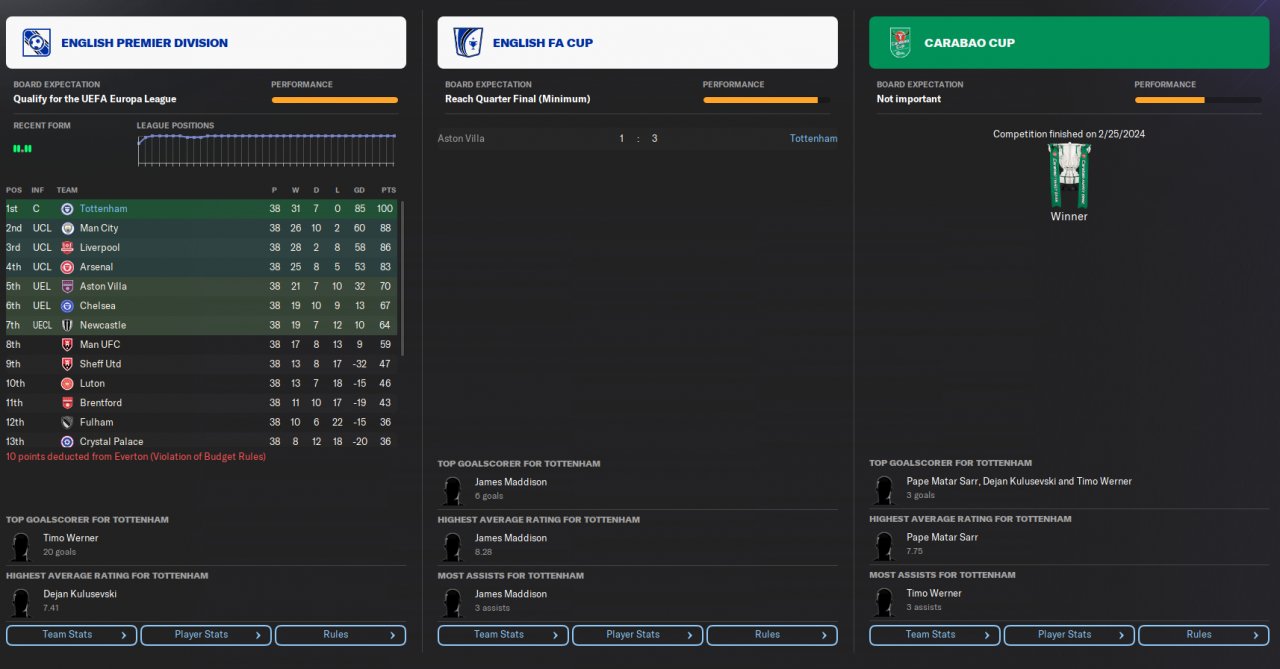Click the recent form green indicators
The width and height of the screenshot is (1280, 669).
tap(22, 148)
